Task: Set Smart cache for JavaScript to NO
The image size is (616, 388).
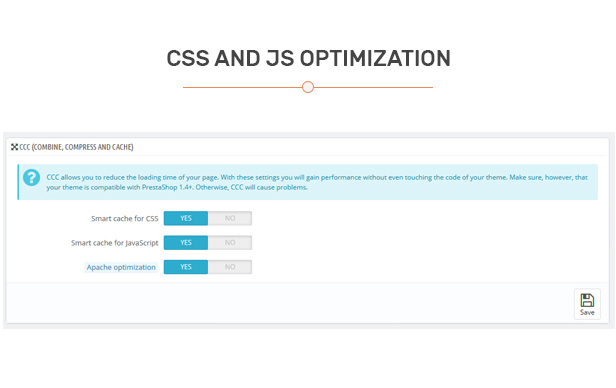Action: 230,243
